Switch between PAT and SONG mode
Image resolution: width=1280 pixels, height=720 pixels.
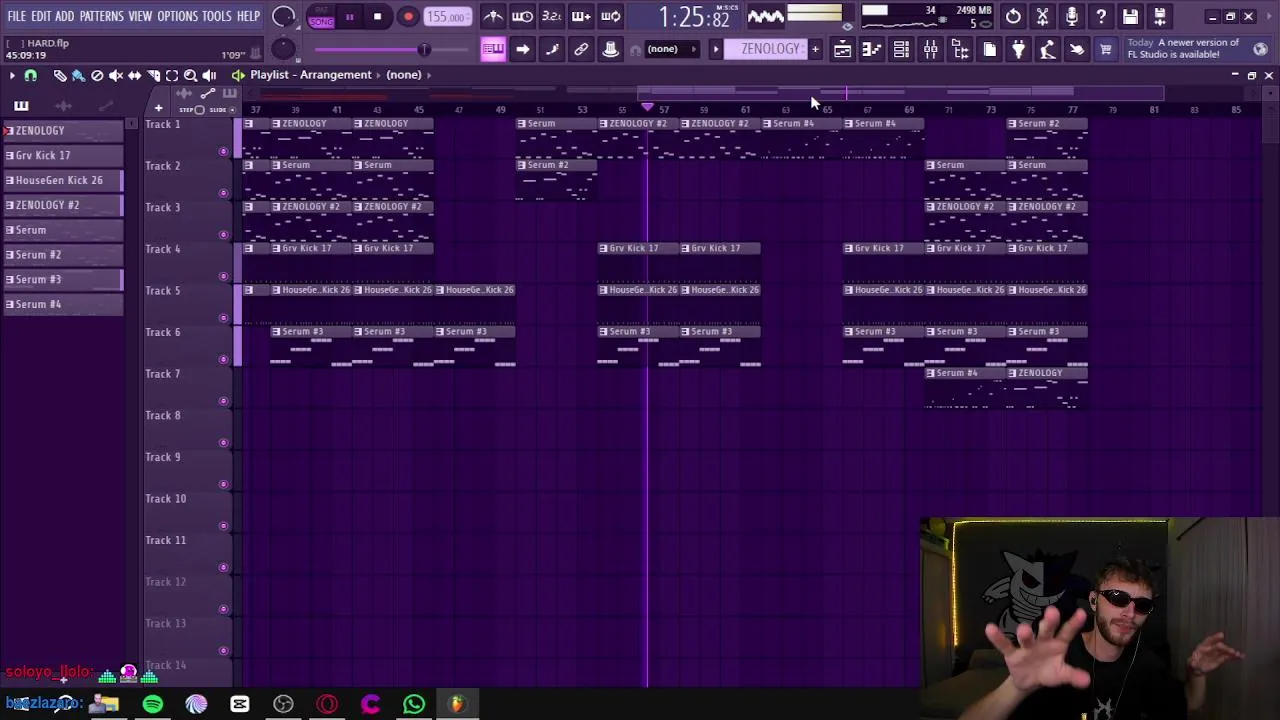tap(321, 17)
